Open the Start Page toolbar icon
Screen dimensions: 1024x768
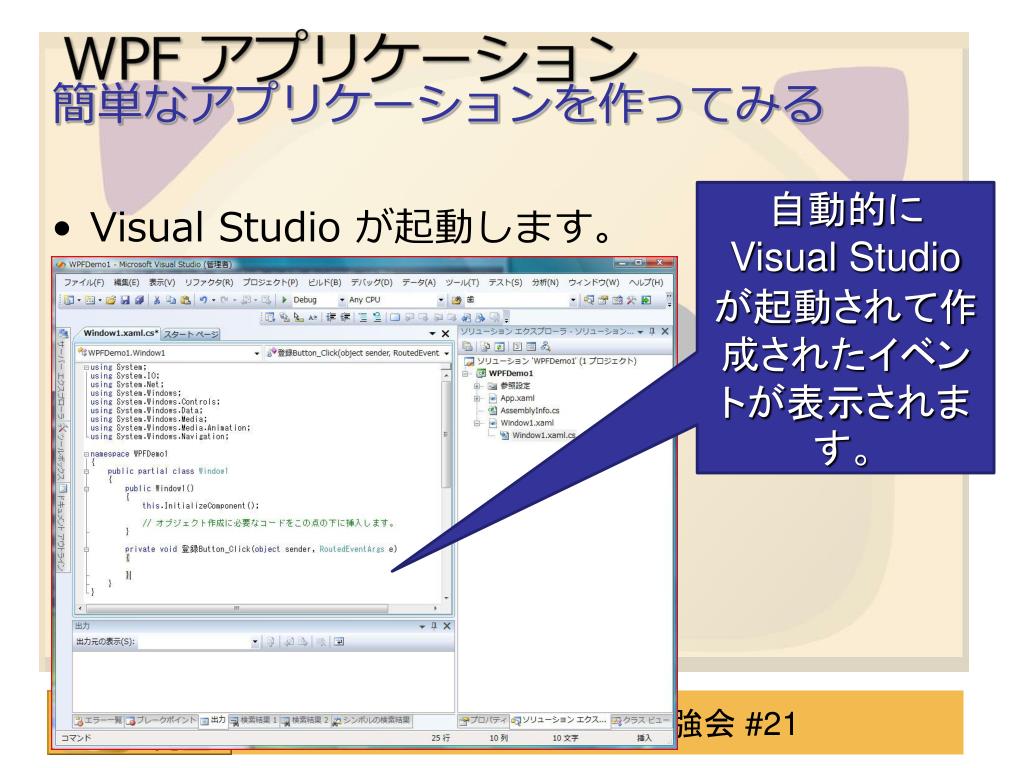pyautogui.click(x=645, y=300)
